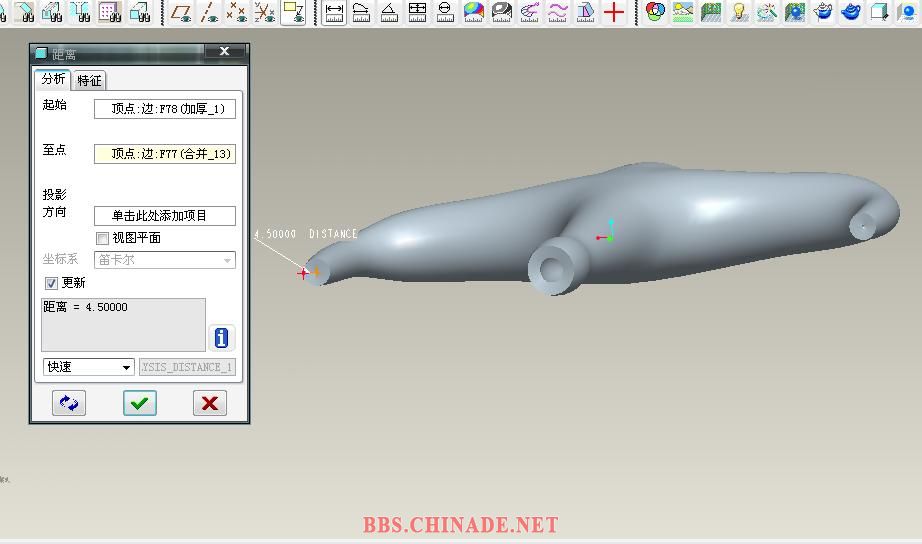Click the blue teapot render icon
The width and height of the screenshot is (922, 544).
coord(851,12)
